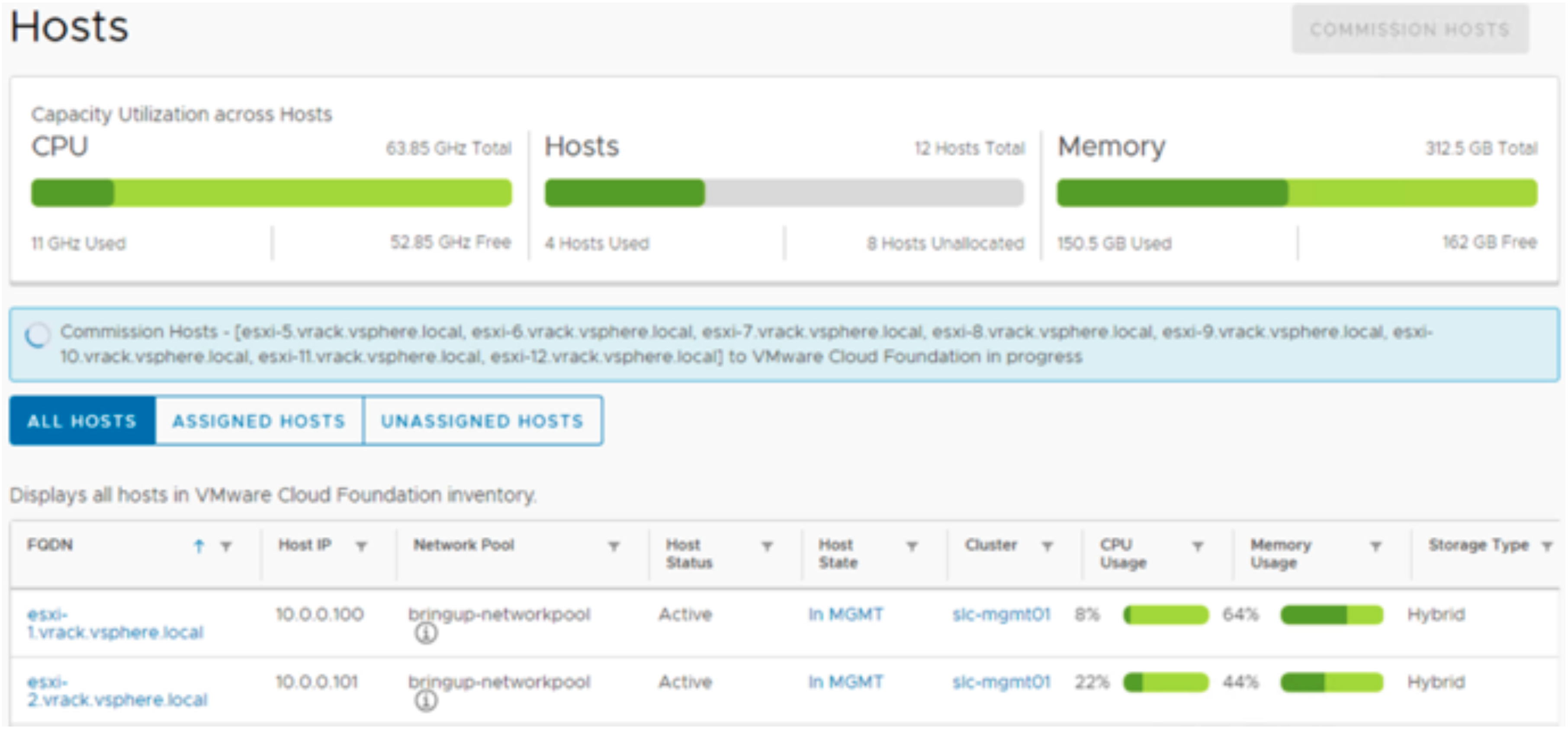1568x730 pixels.
Task: Click the Commission Hosts in-progress message
Action: (x=746, y=344)
